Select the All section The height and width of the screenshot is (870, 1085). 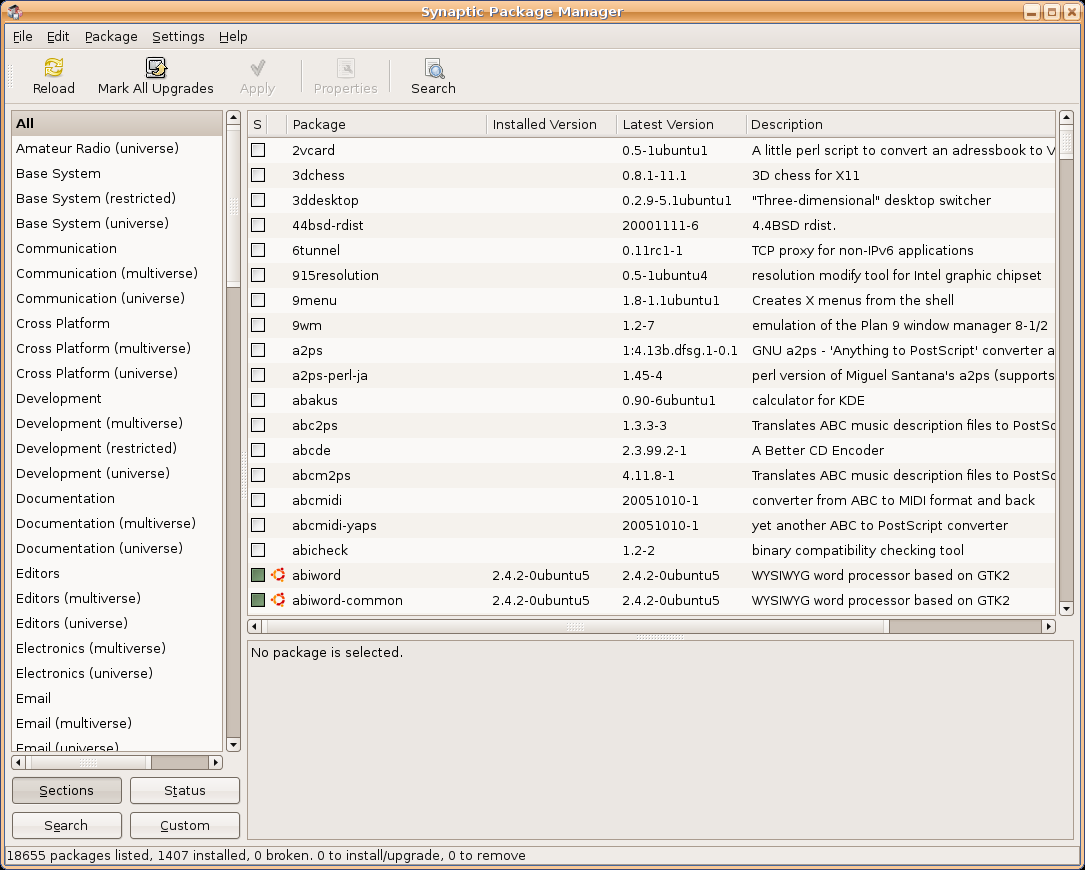[x=117, y=123]
